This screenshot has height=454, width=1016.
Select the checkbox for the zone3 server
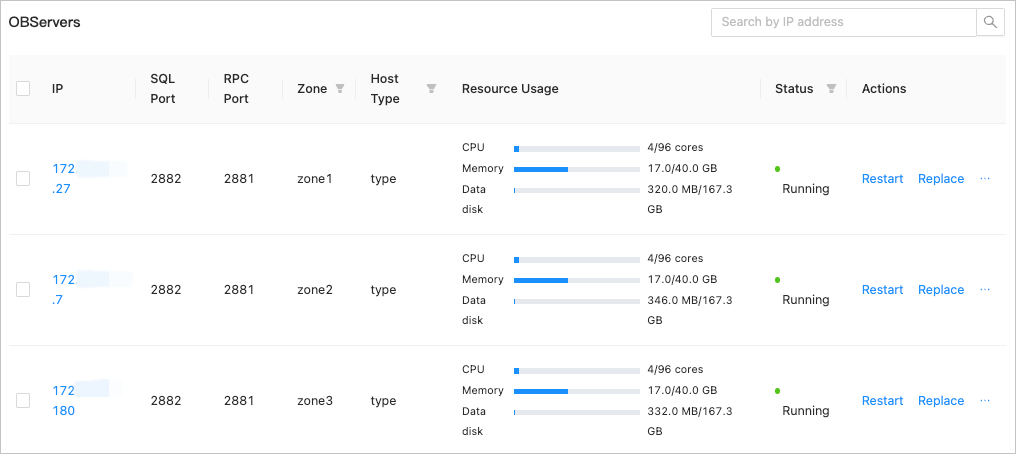point(23,401)
